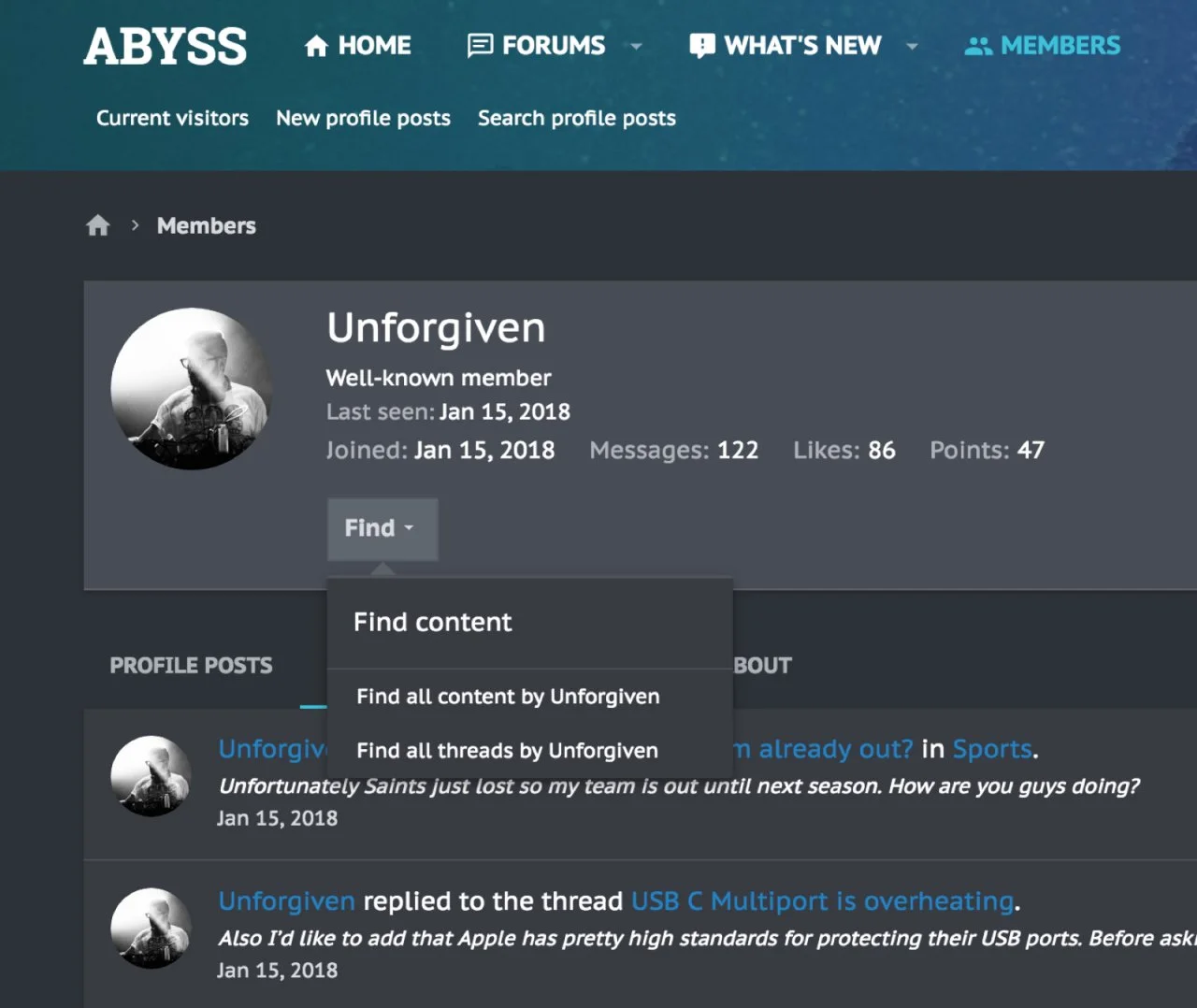Screen dimensions: 1197x1008
Task: Open Current visitors page
Action: point(172,119)
